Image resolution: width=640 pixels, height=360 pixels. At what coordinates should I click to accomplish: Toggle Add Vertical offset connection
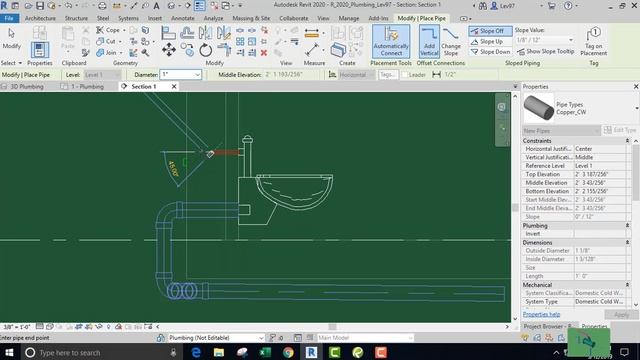click(x=429, y=42)
